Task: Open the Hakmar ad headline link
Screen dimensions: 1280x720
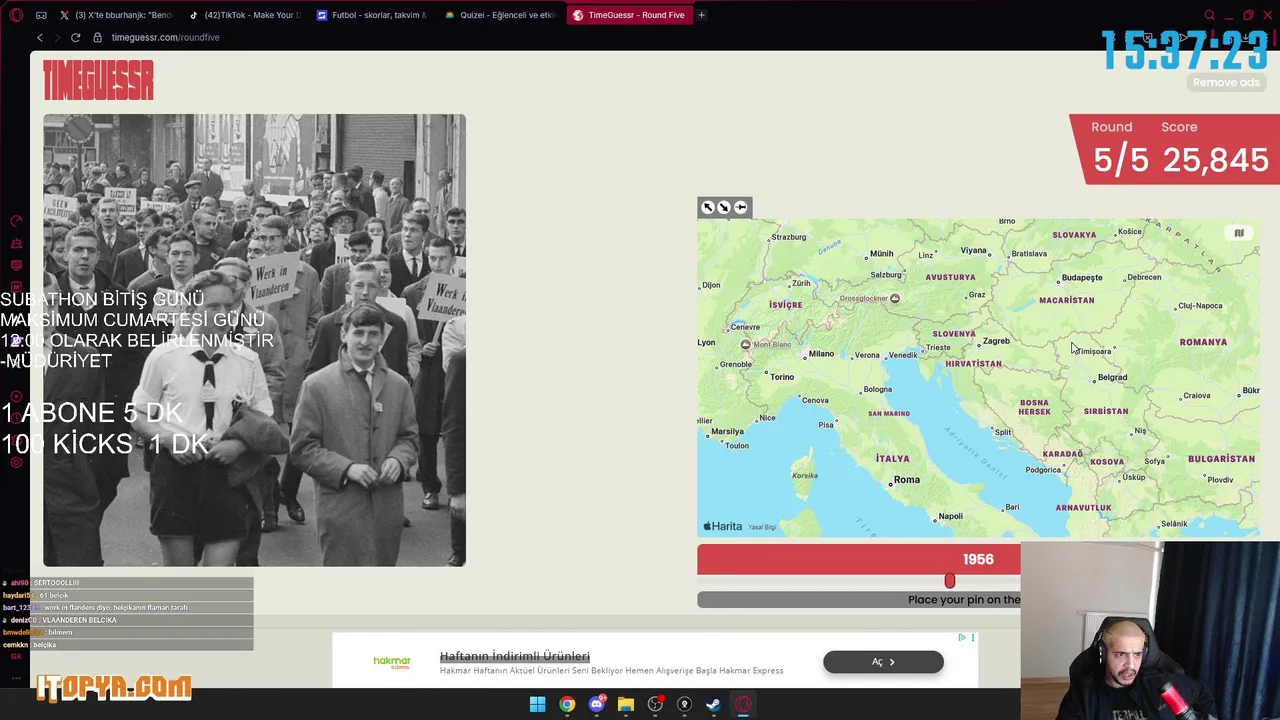Action: click(514, 656)
